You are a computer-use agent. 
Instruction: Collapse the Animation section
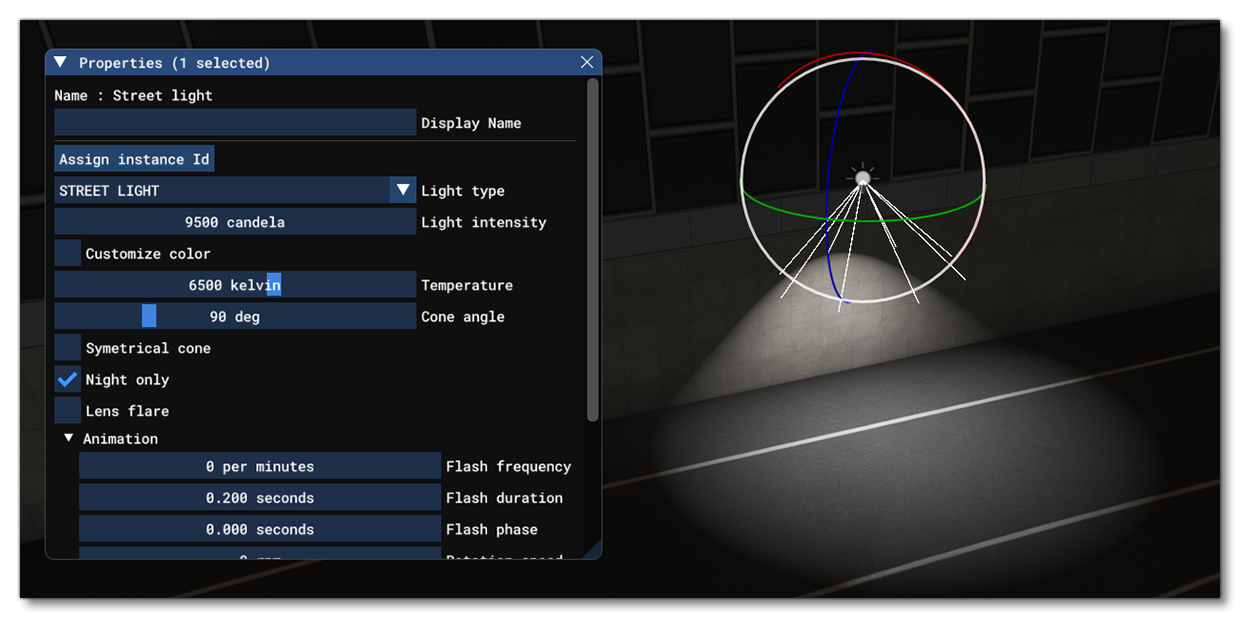[x=69, y=439]
